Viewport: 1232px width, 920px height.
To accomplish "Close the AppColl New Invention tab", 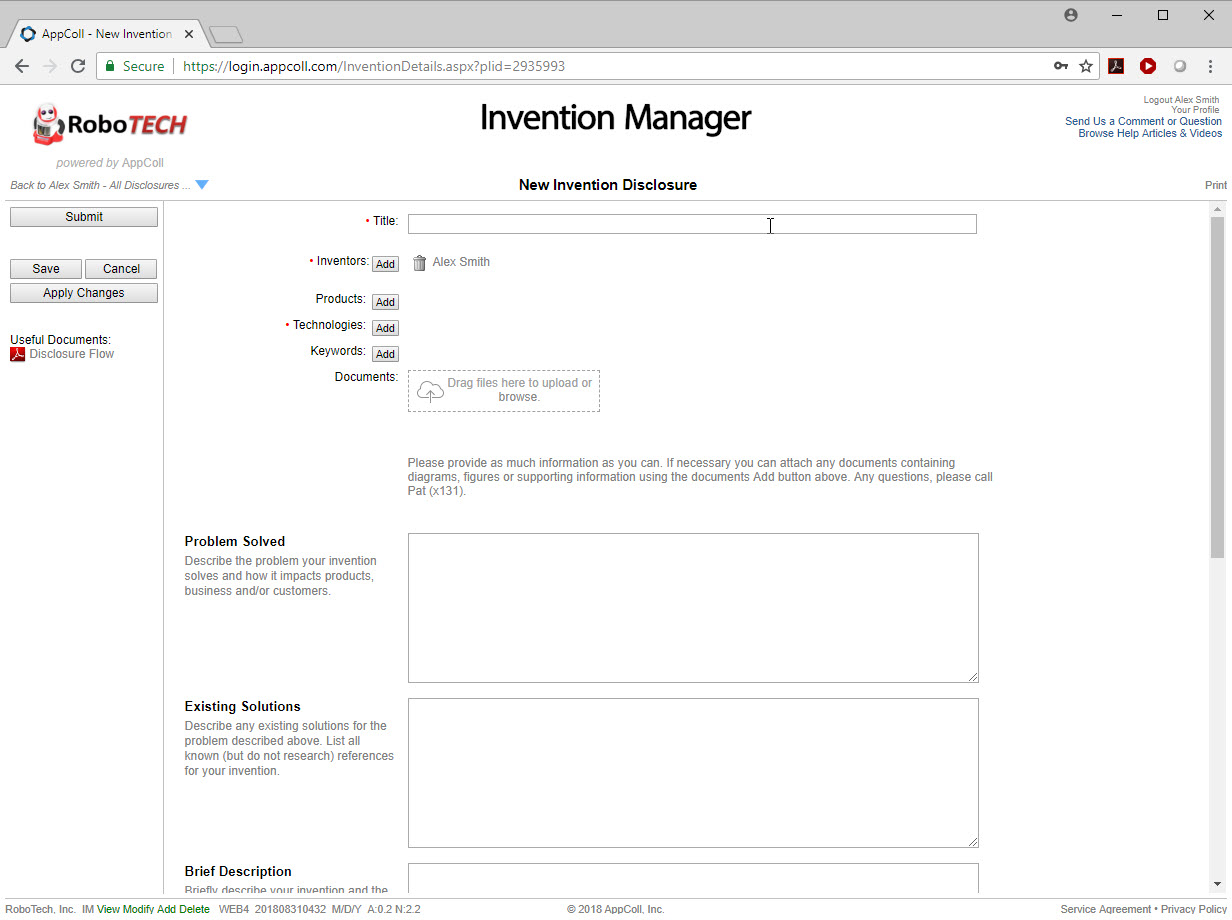I will [189, 34].
